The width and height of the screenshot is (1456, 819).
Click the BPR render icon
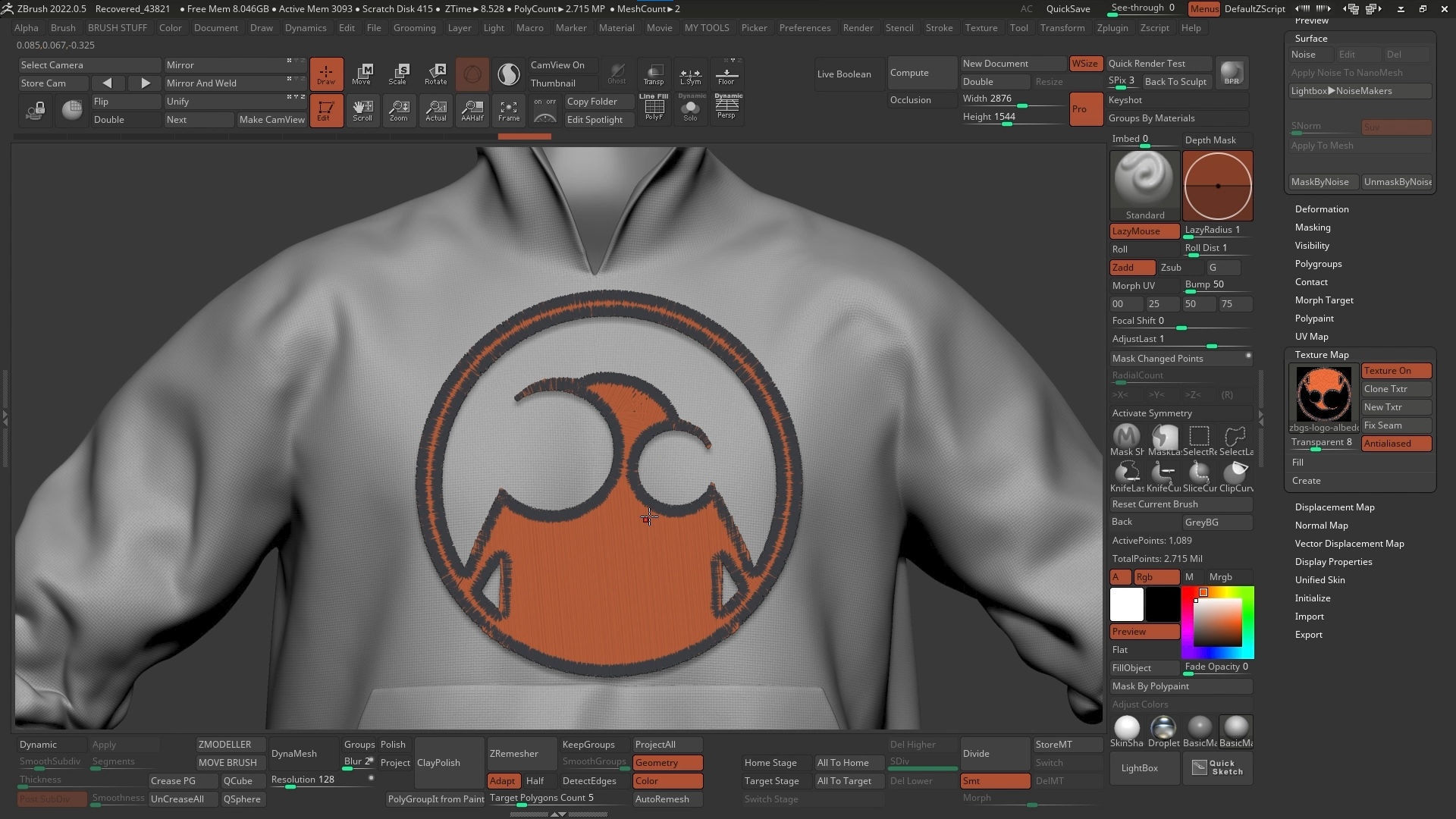pyautogui.click(x=1231, y=73)
